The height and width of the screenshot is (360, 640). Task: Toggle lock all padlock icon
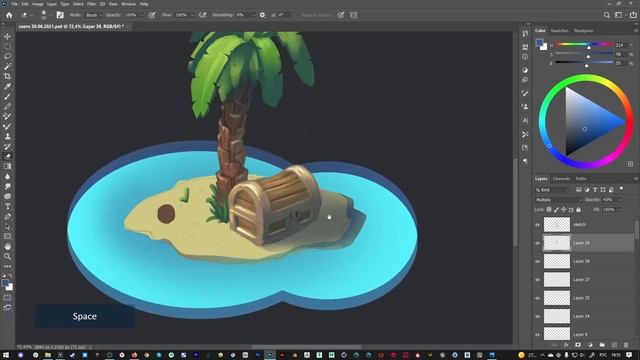coord(578,209)
